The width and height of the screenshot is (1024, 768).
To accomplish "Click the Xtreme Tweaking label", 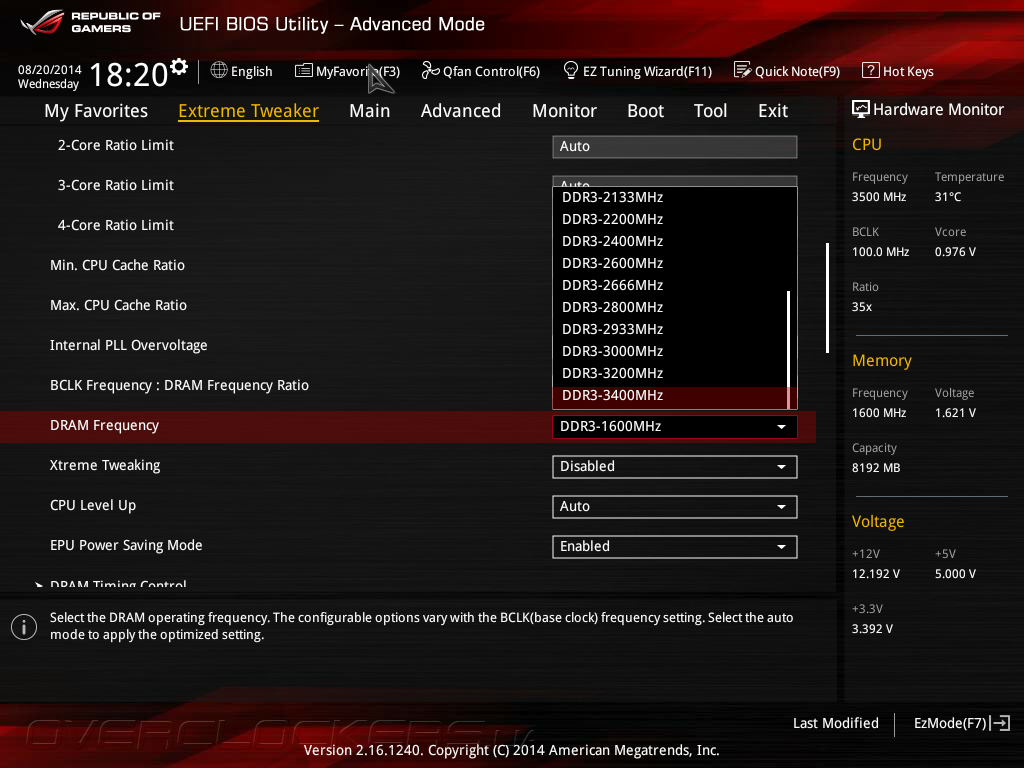I will pos(105,466).
